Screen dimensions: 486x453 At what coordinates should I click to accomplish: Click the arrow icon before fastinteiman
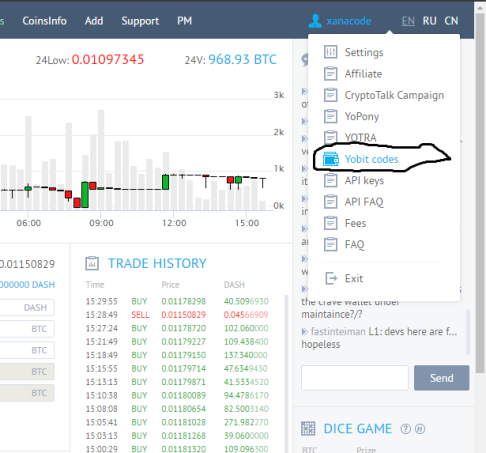pyautogui.click(x=304, y=331)
